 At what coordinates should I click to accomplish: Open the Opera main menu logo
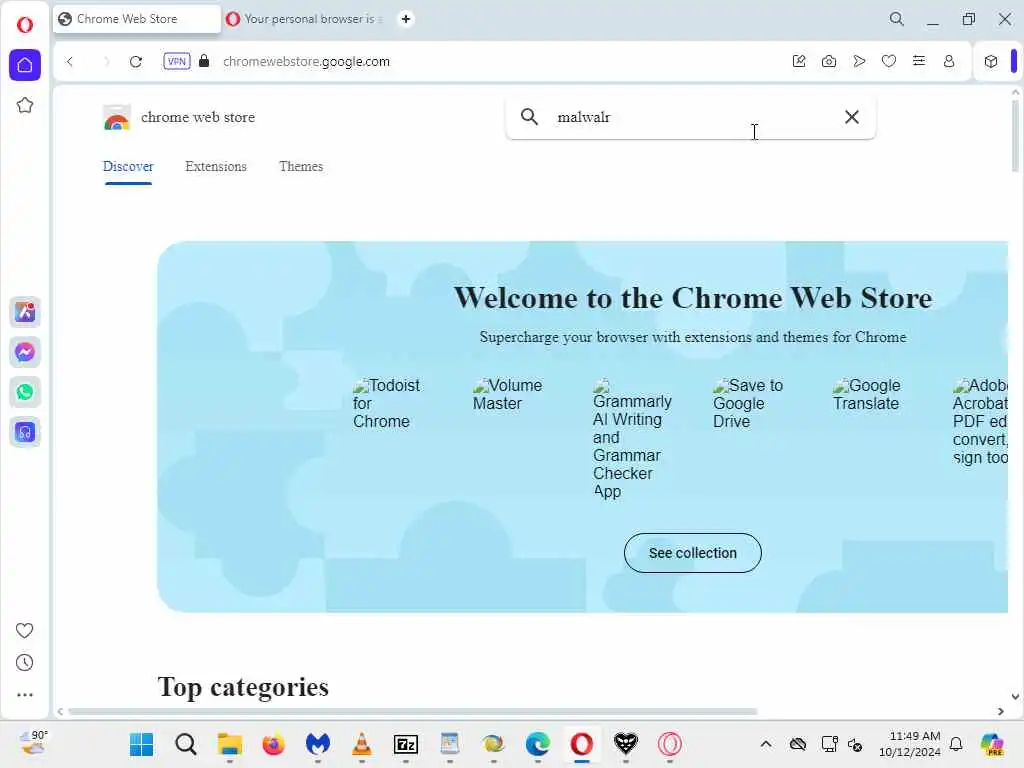25,25
